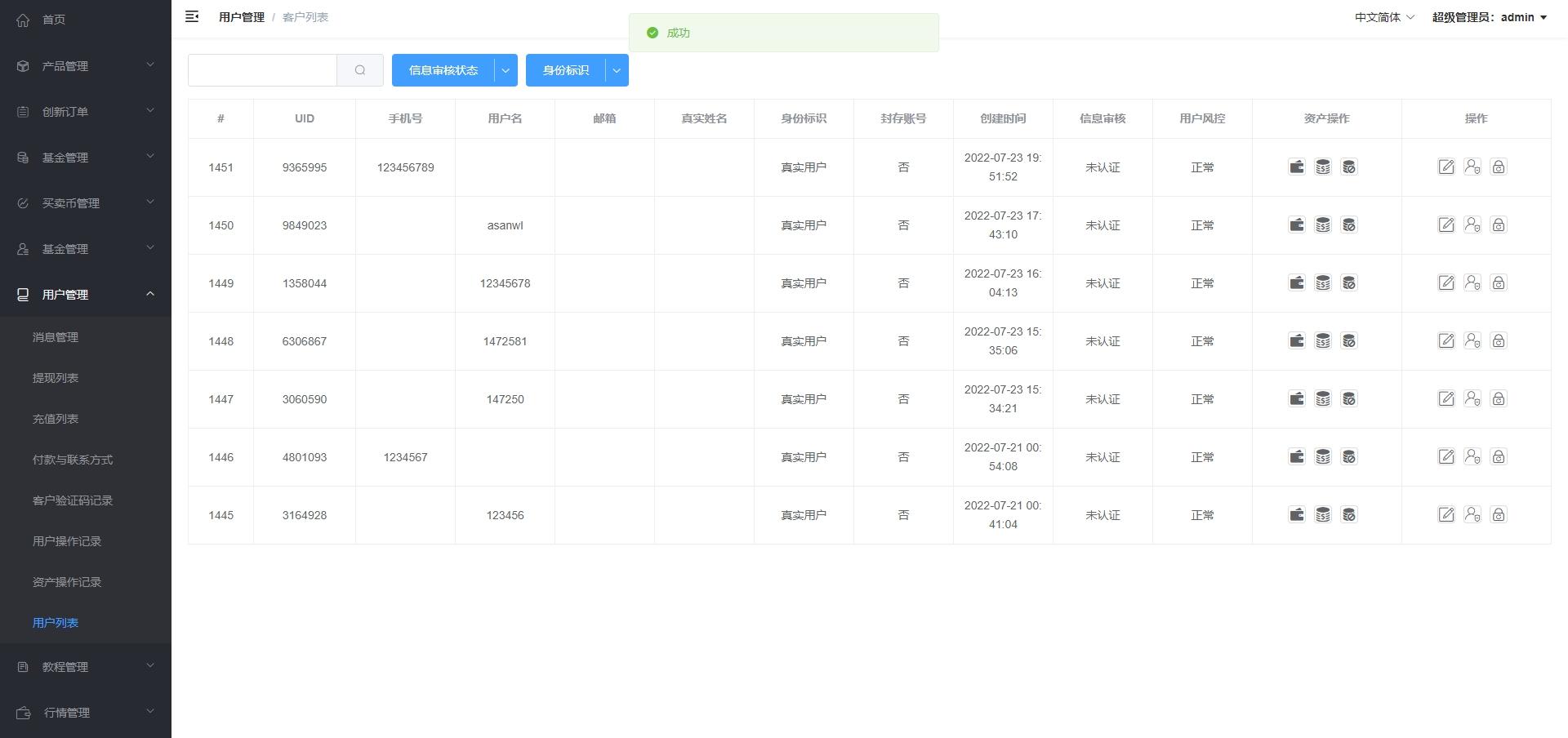Click blocked-coins icon for user 12345678

pyautogui.click(x=1349, y=282)
